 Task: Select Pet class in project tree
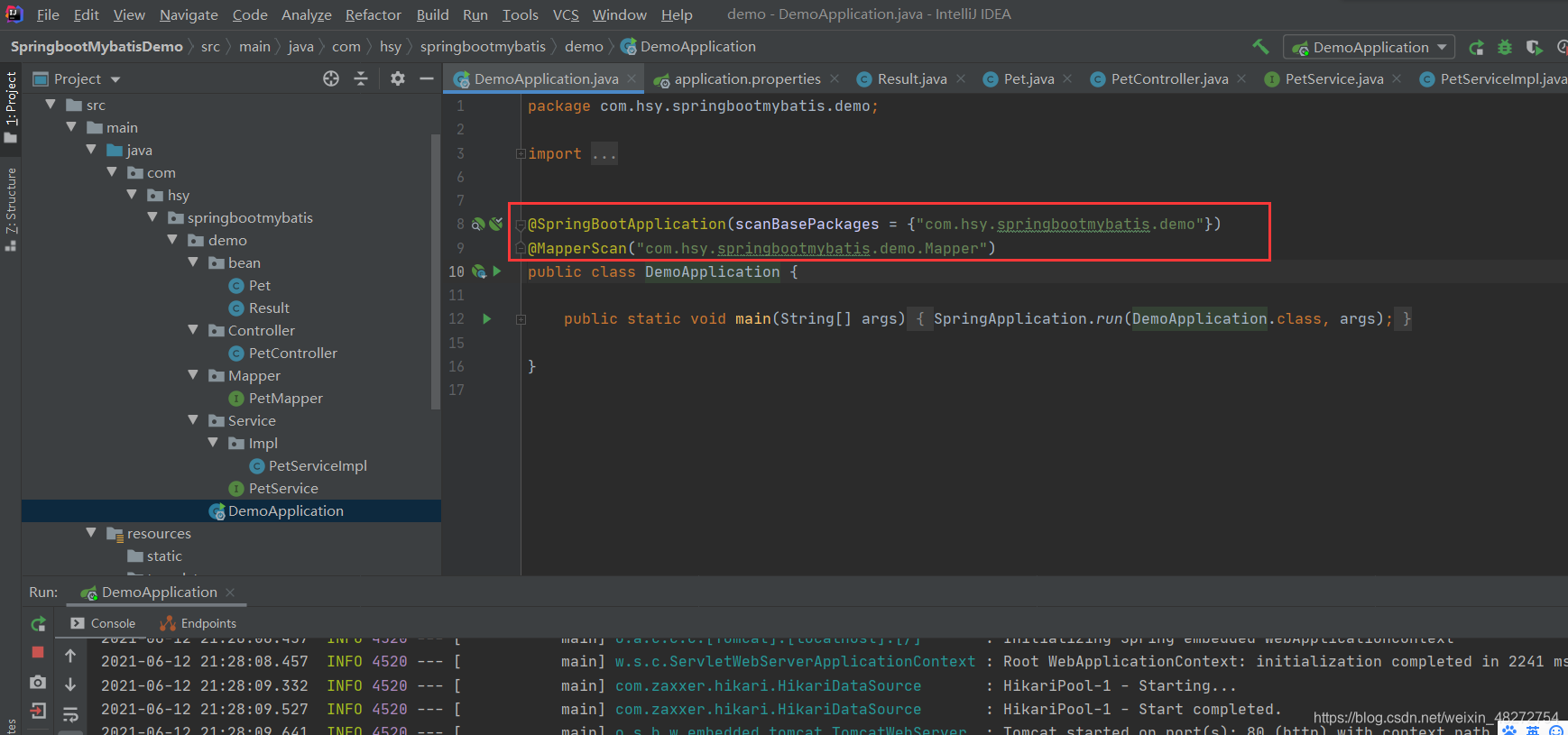point(259,285)
